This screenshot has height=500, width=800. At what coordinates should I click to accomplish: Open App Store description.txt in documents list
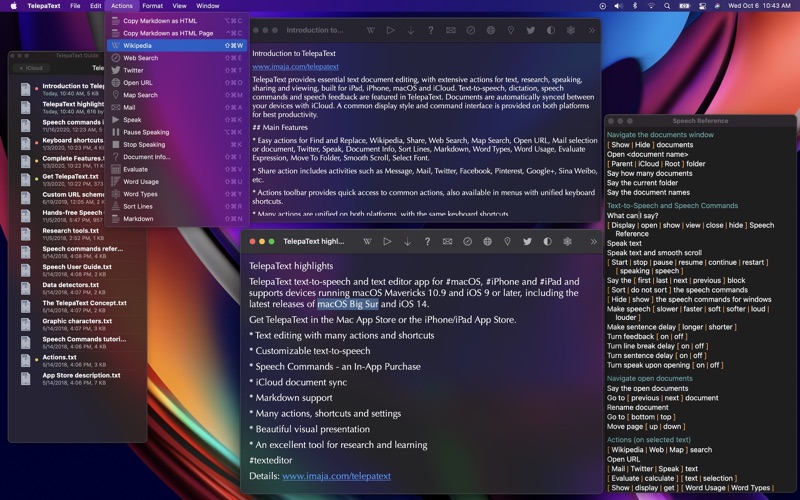coord(77,379)
